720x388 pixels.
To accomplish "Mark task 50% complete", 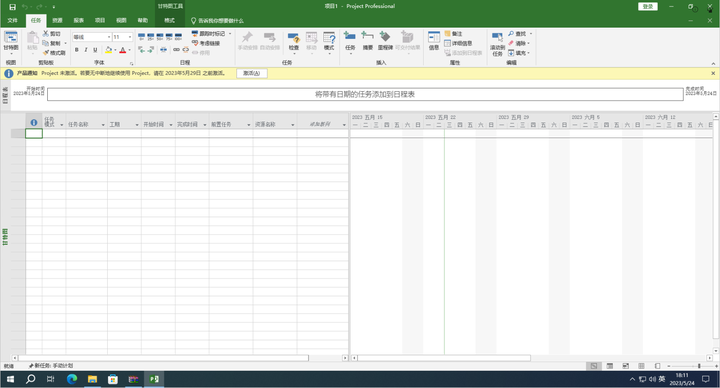I will click(160, 37).
